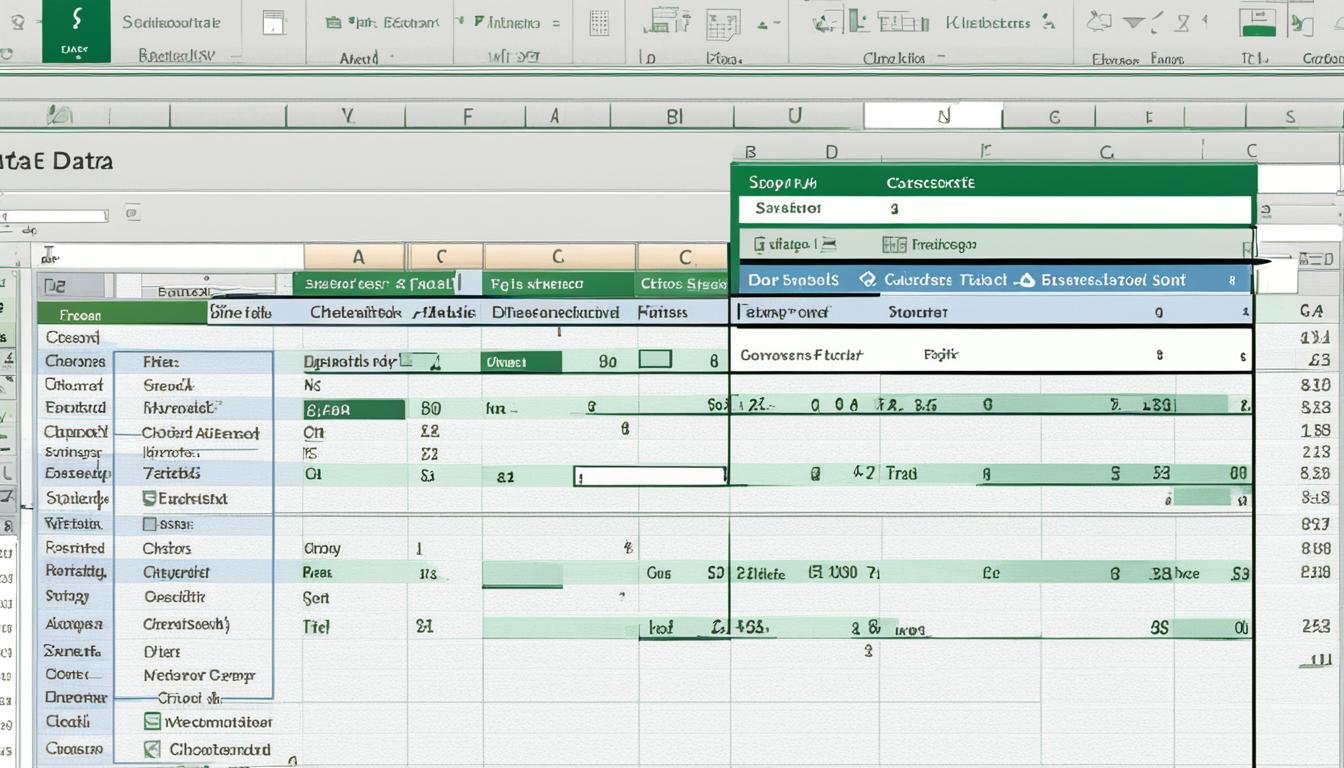Viewport: 1344px width, 768px height.
Task: Click the small icon right of panel input row
Action: point(1265,211)
